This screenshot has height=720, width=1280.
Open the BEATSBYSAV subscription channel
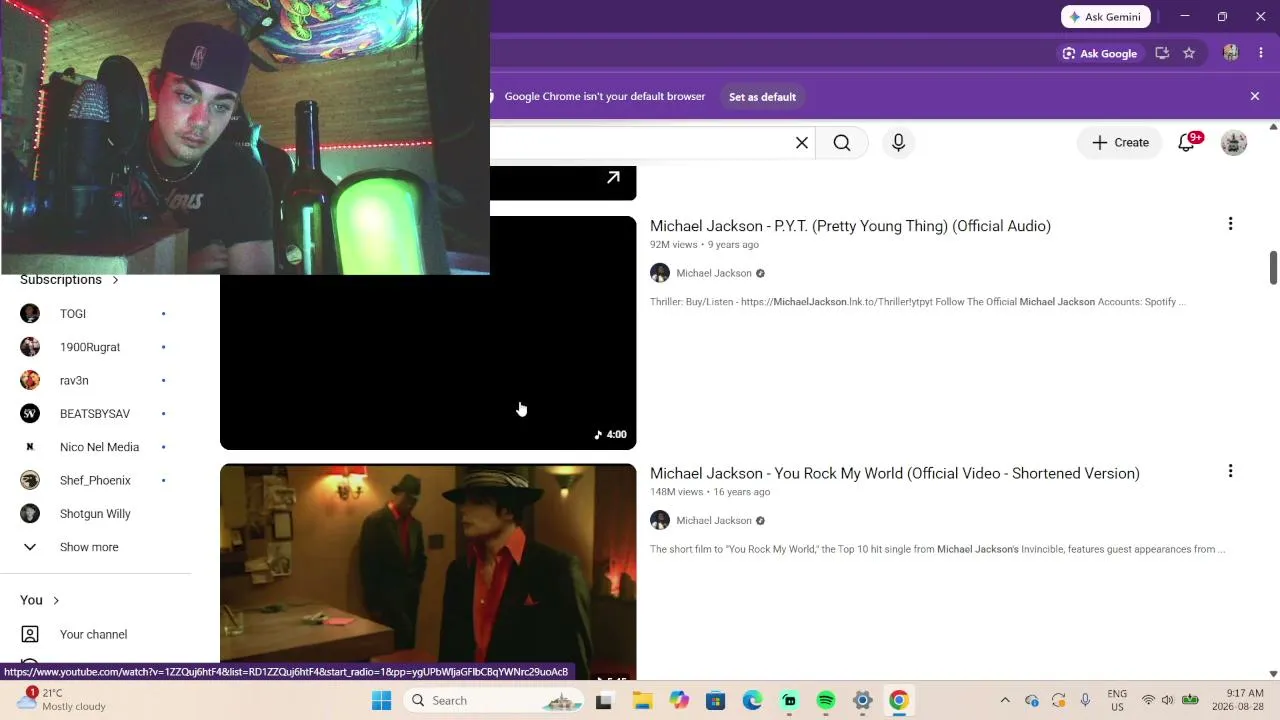95,414
